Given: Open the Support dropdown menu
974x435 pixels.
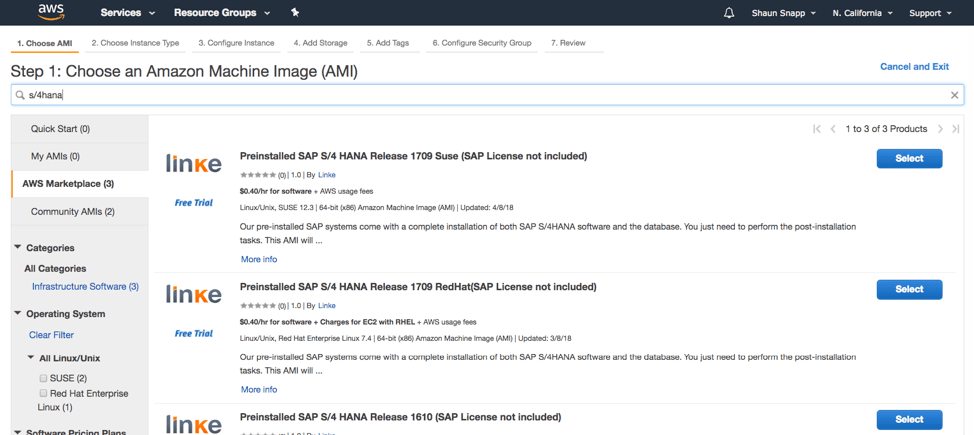Looking at the screenshot, I should [931, 13].
